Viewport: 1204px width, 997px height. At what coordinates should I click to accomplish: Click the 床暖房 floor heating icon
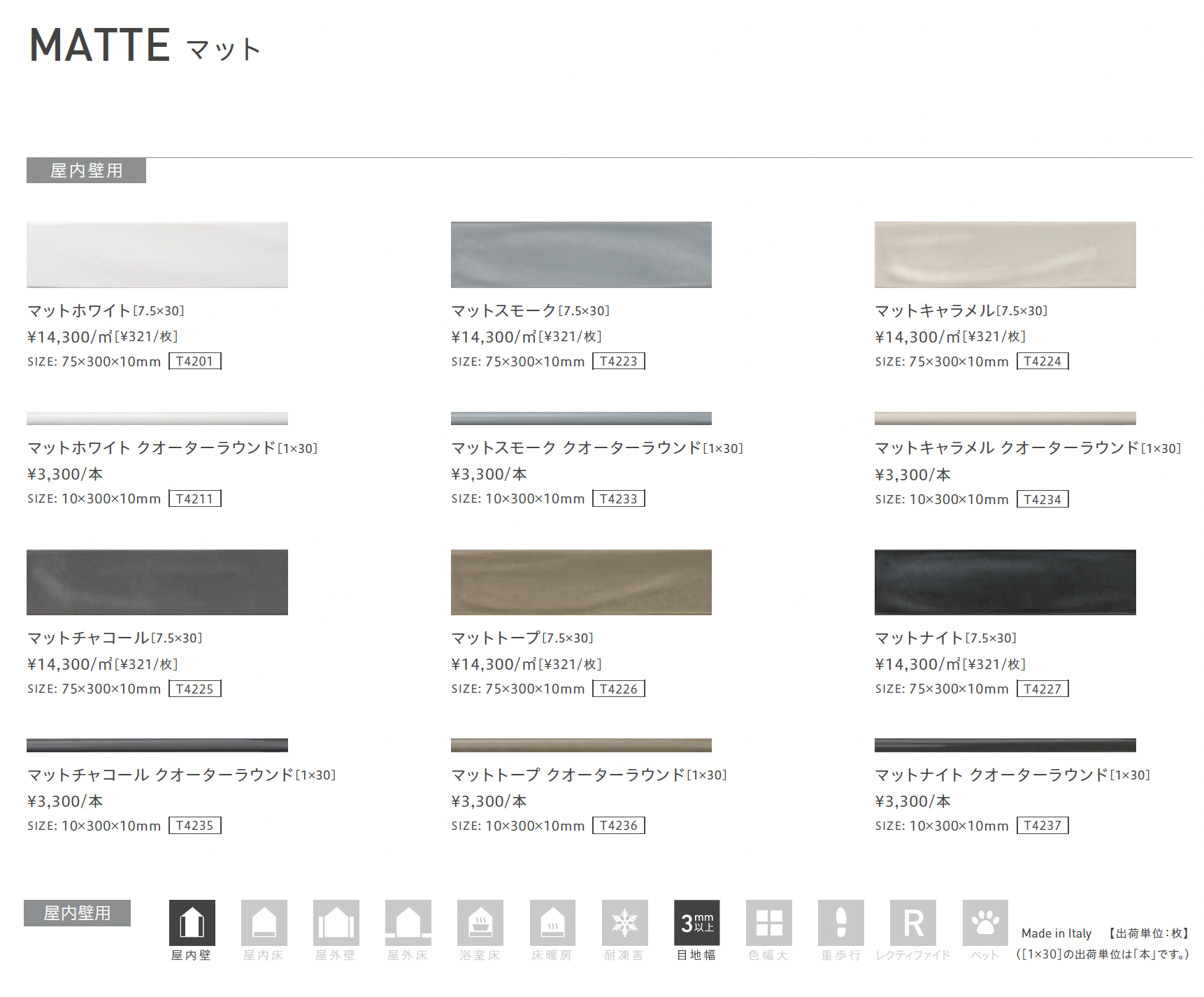click(552, 922)
